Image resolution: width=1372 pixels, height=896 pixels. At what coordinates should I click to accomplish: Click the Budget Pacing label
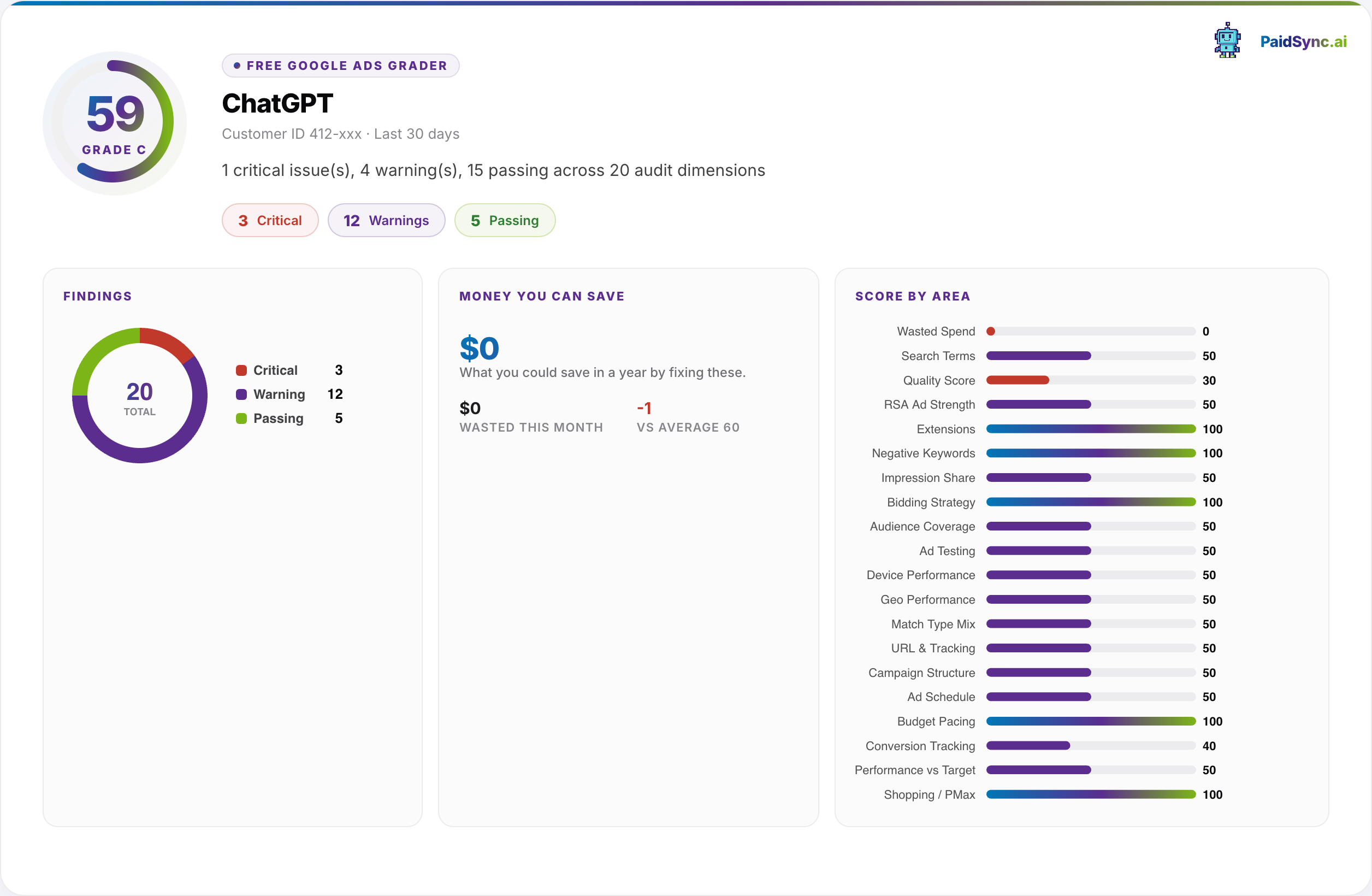click(936, 721)
